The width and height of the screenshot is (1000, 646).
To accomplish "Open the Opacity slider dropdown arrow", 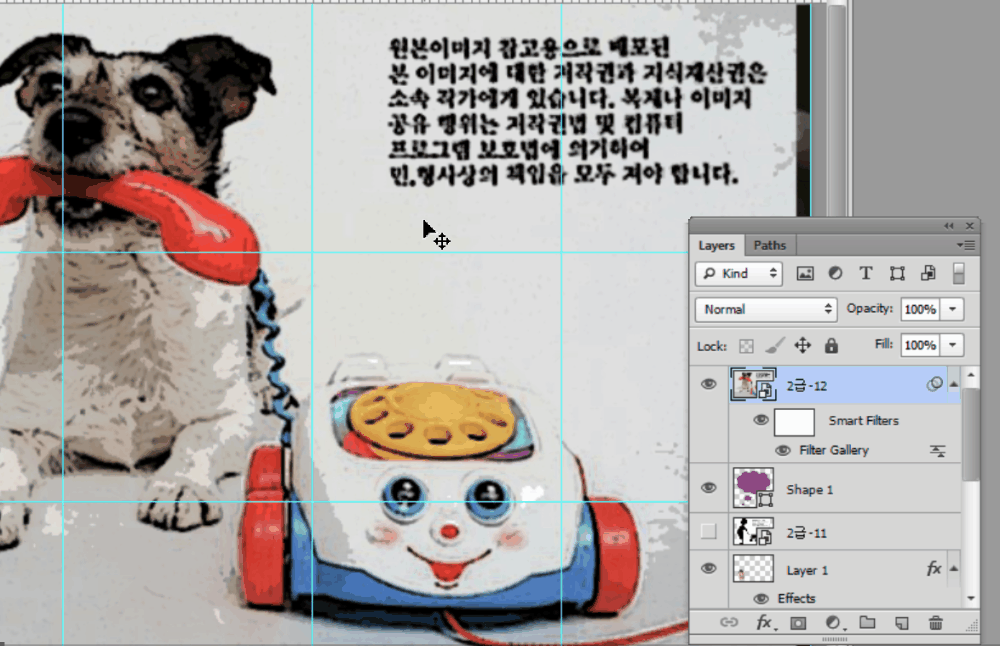I will [953, 309].
